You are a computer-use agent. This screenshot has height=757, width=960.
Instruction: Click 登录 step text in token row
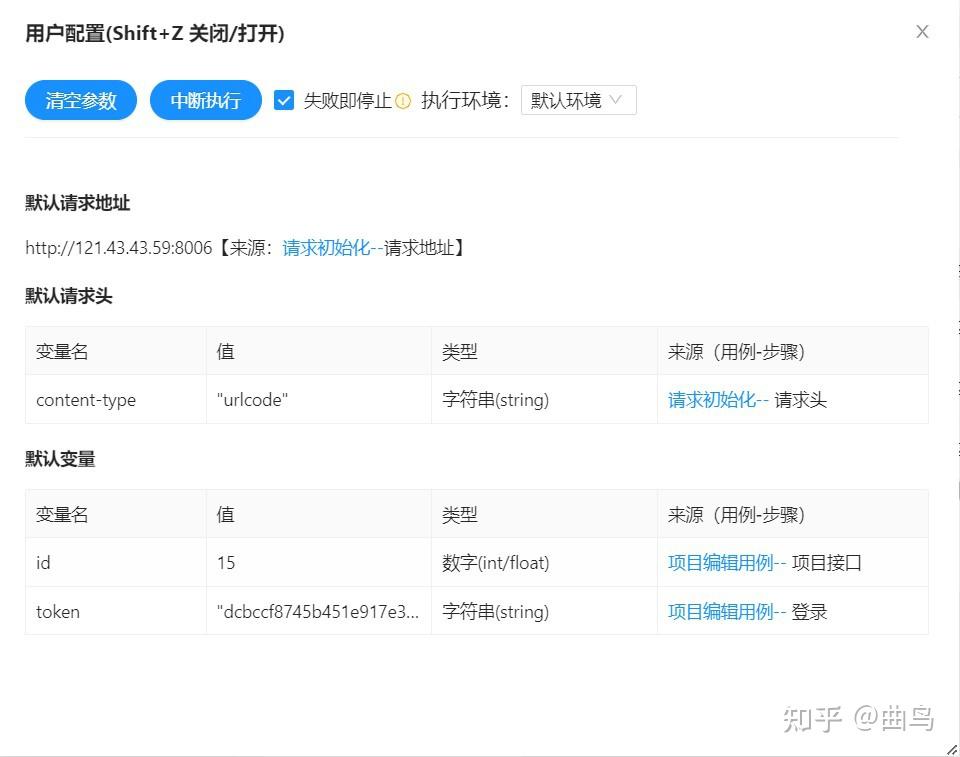(809, 611)
